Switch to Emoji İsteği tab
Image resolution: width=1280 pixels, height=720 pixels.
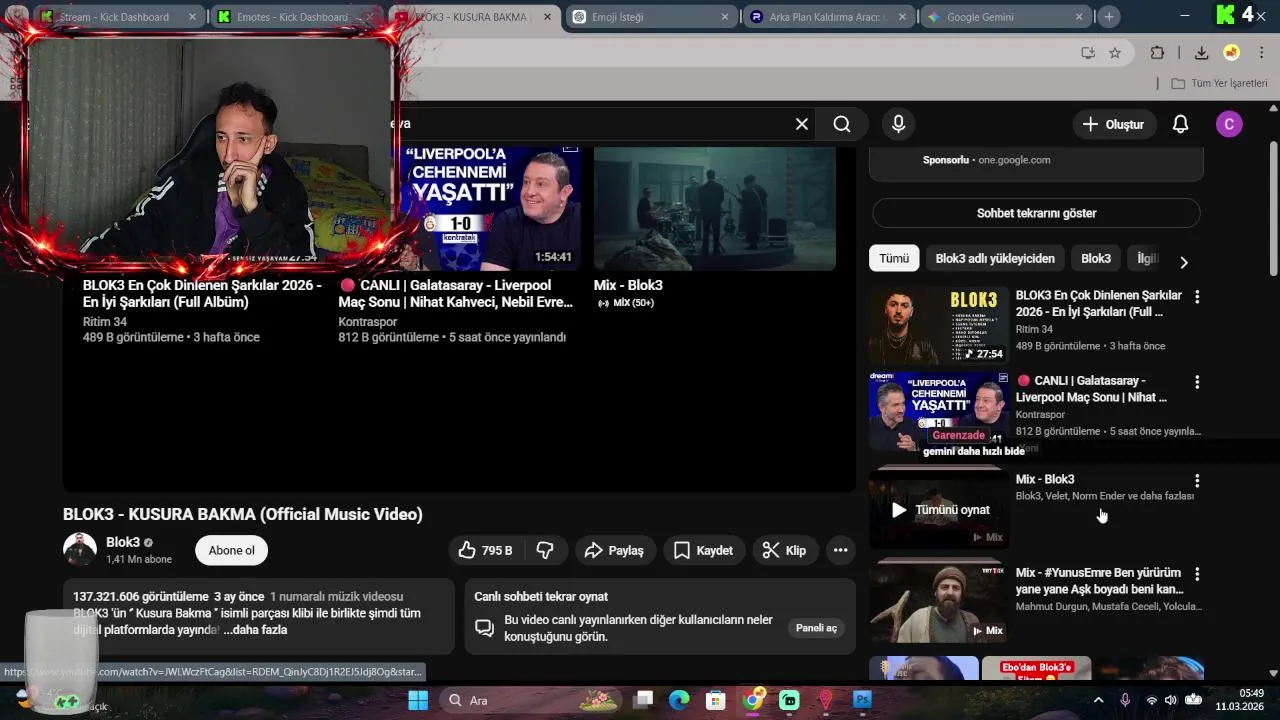click(x=650, y=17)
